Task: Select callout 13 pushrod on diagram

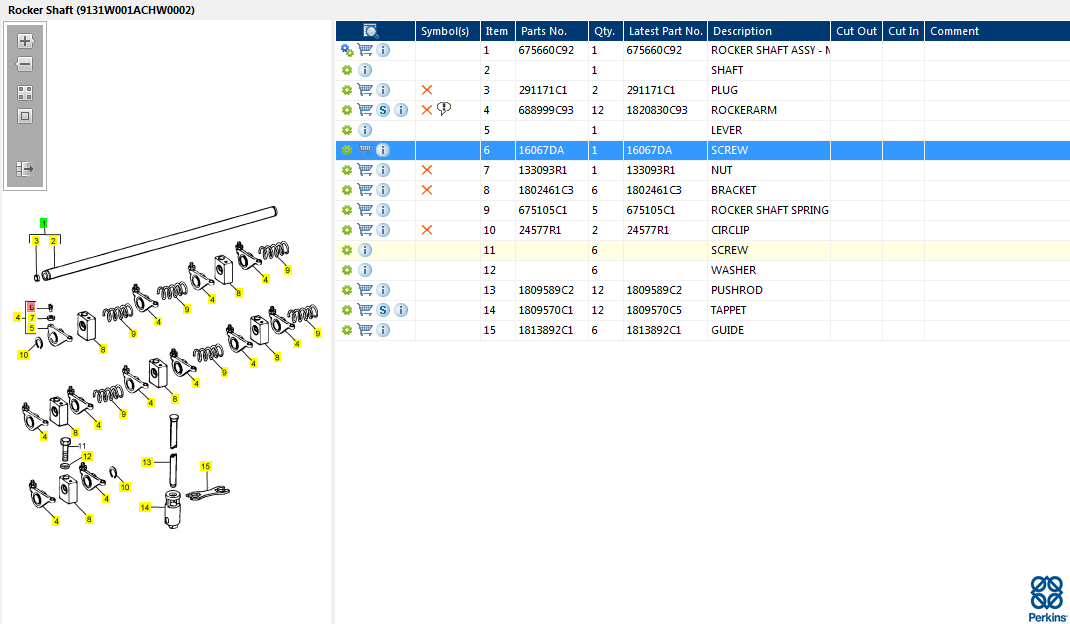Action: [147, 462]
